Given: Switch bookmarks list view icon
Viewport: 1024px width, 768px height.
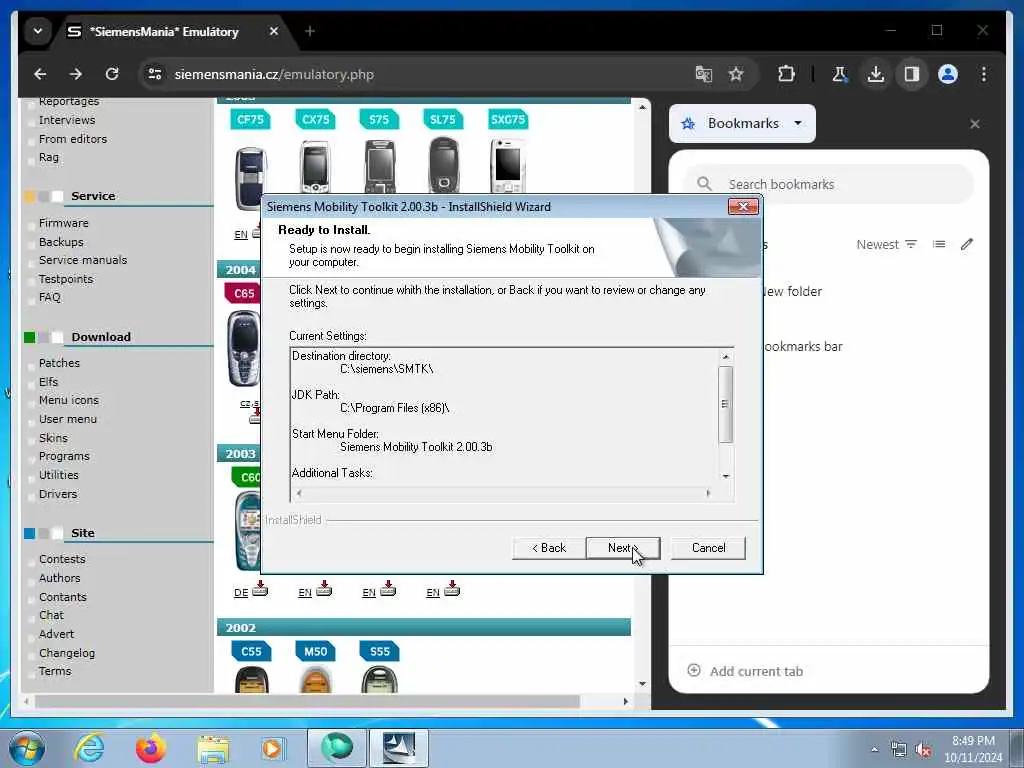Looking at the screenshot, I should point(939,244).
